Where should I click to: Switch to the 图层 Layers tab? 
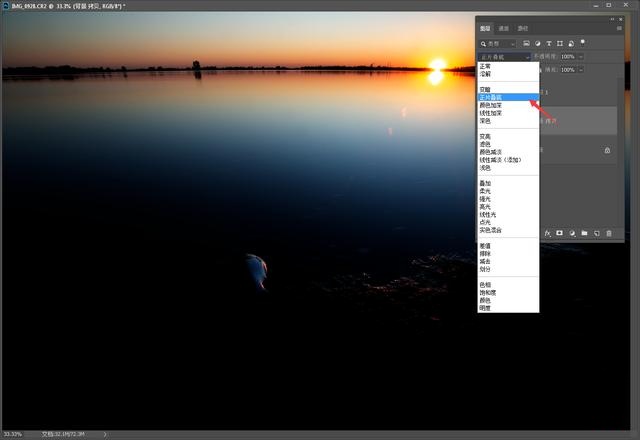(485, 28)
